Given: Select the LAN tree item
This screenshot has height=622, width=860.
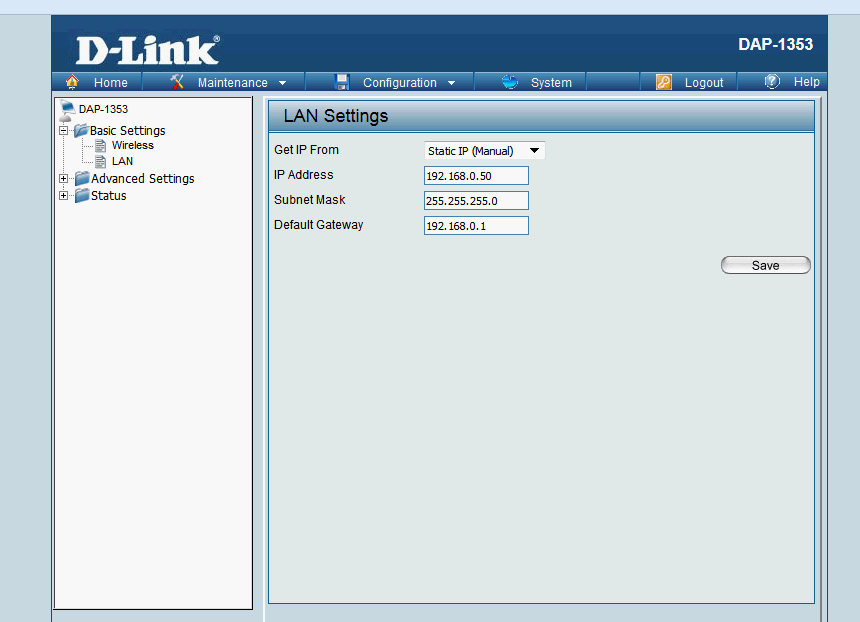Looking at the screenshot, I should coord(122,161).
